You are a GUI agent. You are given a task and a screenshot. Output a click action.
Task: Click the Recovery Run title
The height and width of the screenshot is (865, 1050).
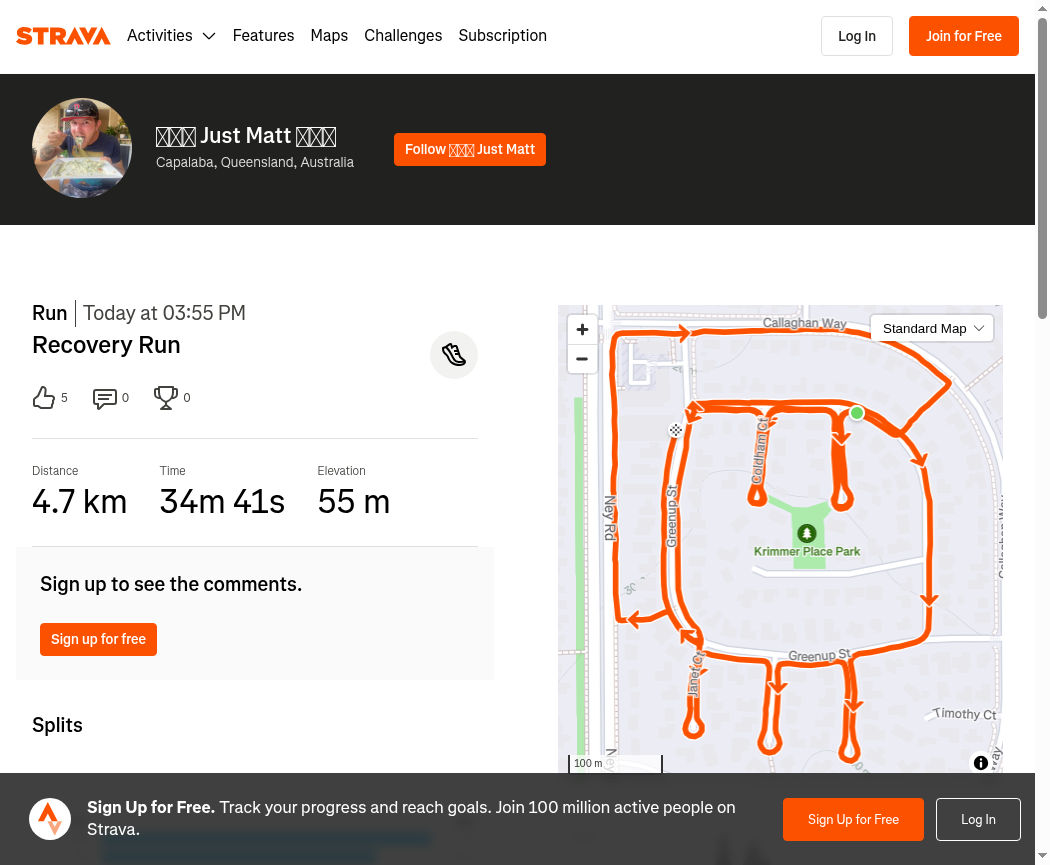coord(106,345)
